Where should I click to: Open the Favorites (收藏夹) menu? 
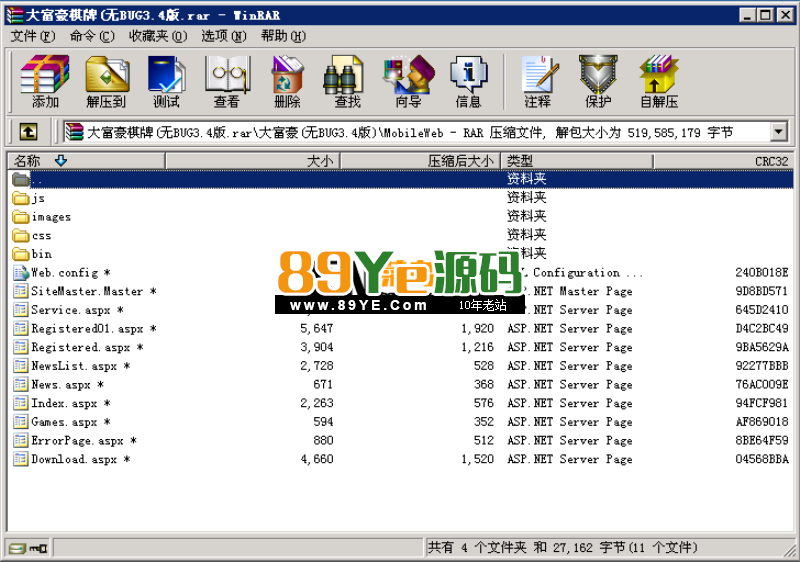[x=158, y=36]
